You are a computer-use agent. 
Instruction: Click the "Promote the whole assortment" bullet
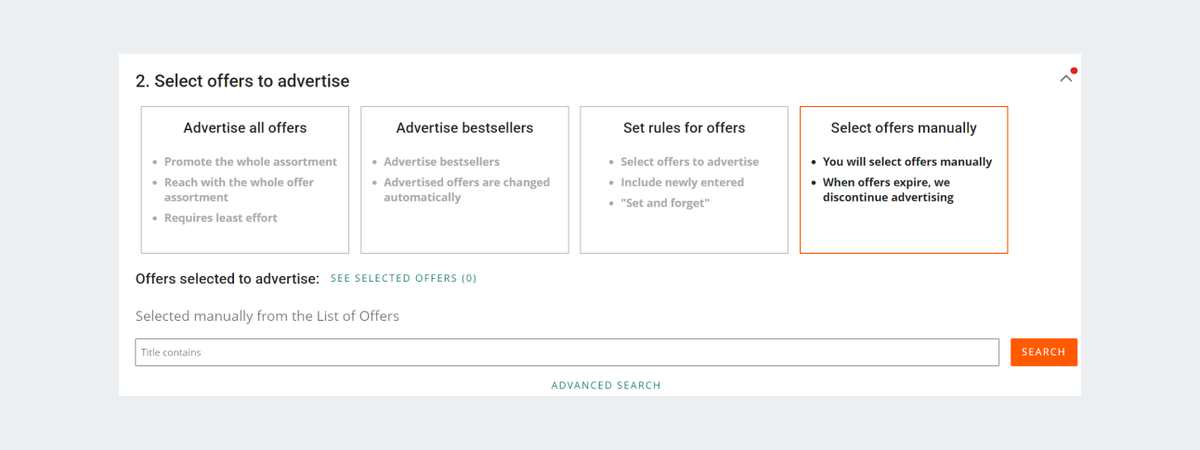(x=251, y=161)
